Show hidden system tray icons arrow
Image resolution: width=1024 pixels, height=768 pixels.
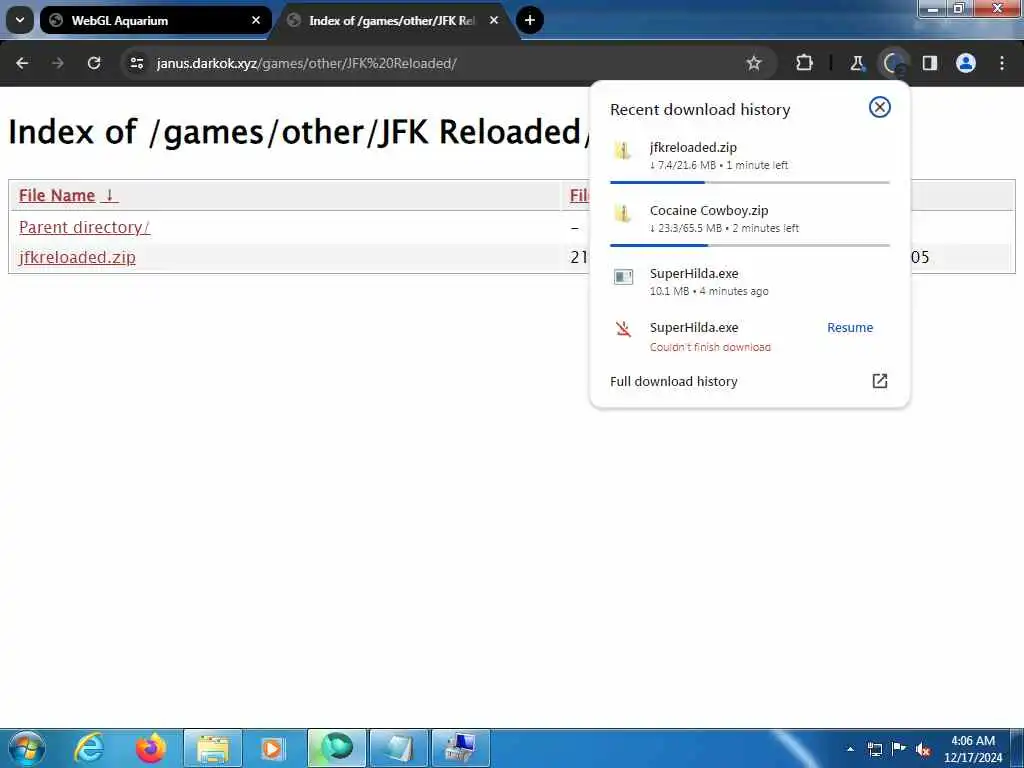tap(850, 749)
